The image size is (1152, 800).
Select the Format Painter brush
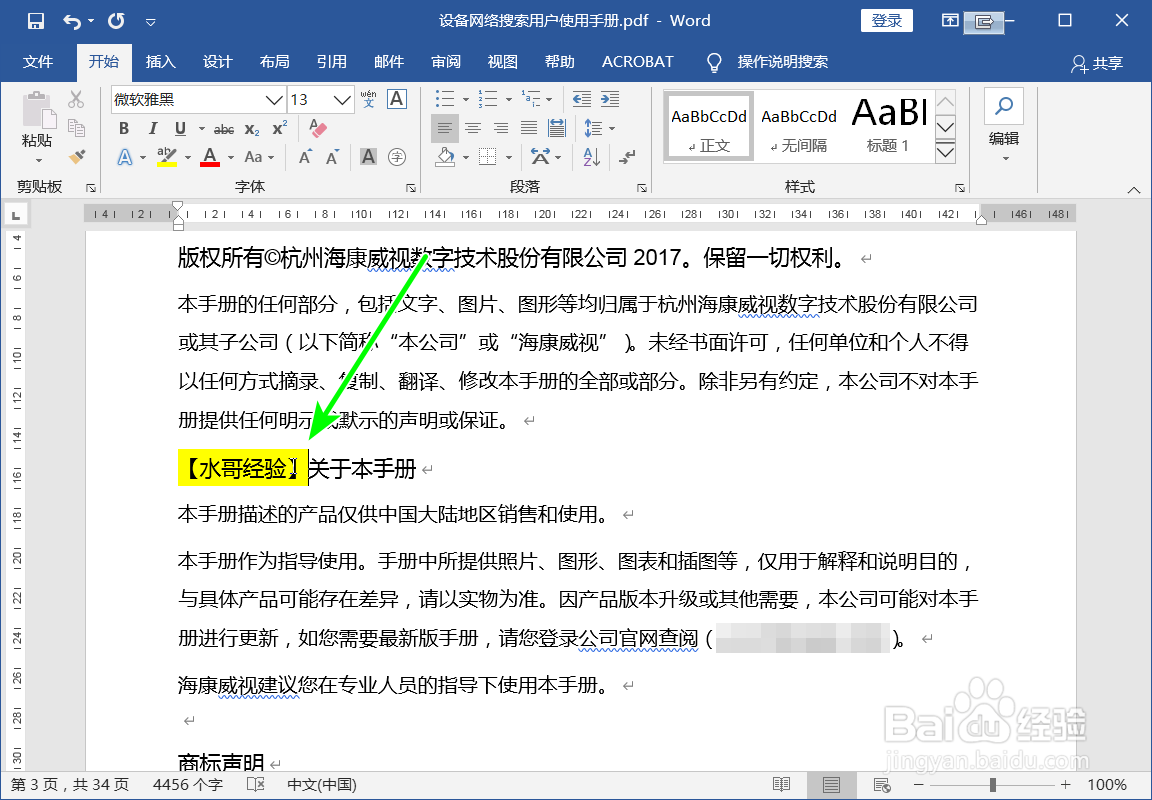click(76, 156)
